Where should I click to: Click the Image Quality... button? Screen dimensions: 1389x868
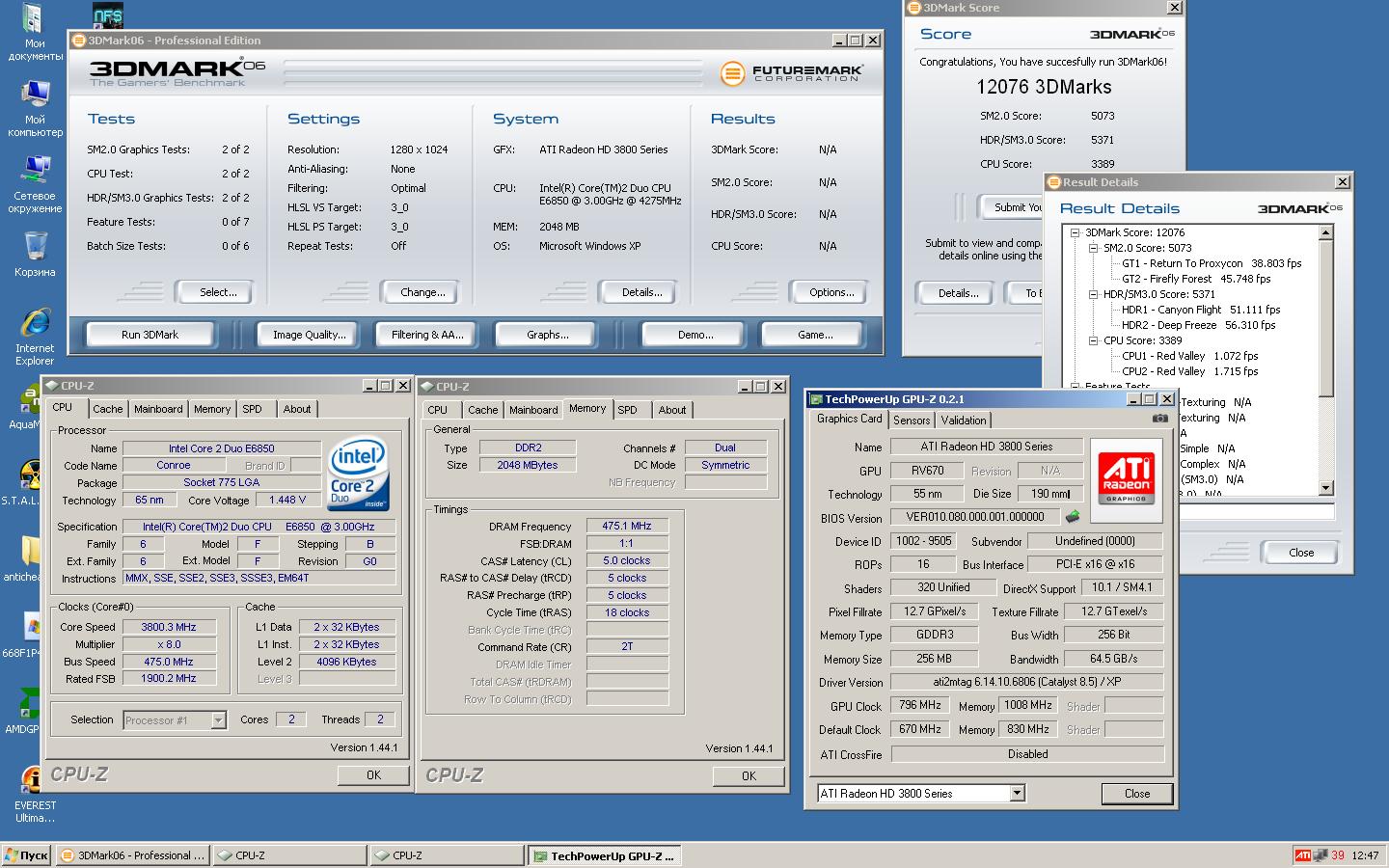point(309,335)
